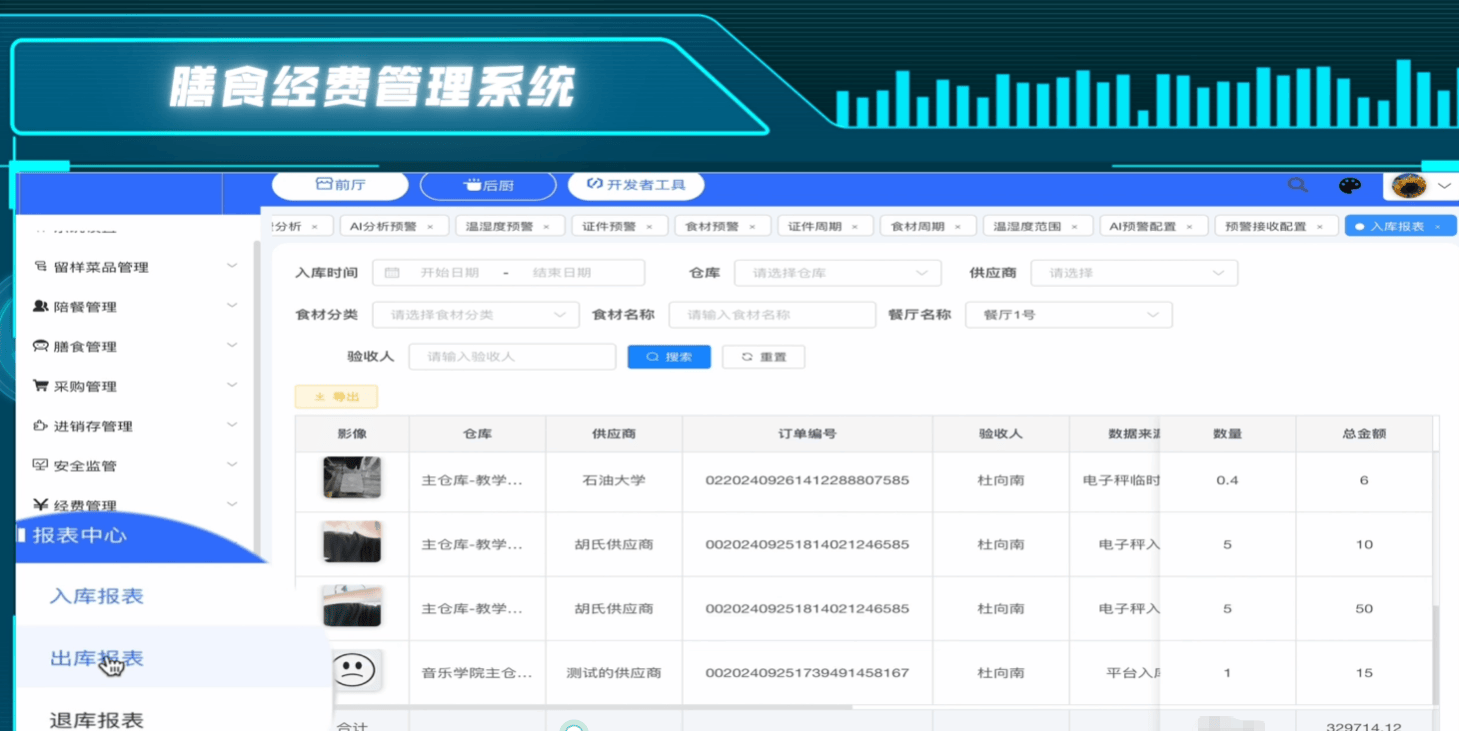Click the 开始日期 date field
The image size is (1459, 731).
[449, 273]
